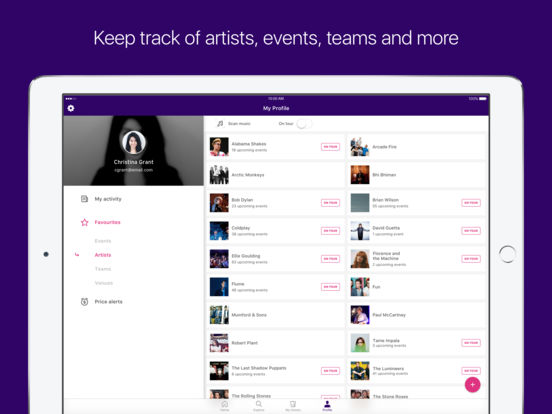Click the On Tour badge for Alabama Shakes
552x414 pixels.
(330, 147)
